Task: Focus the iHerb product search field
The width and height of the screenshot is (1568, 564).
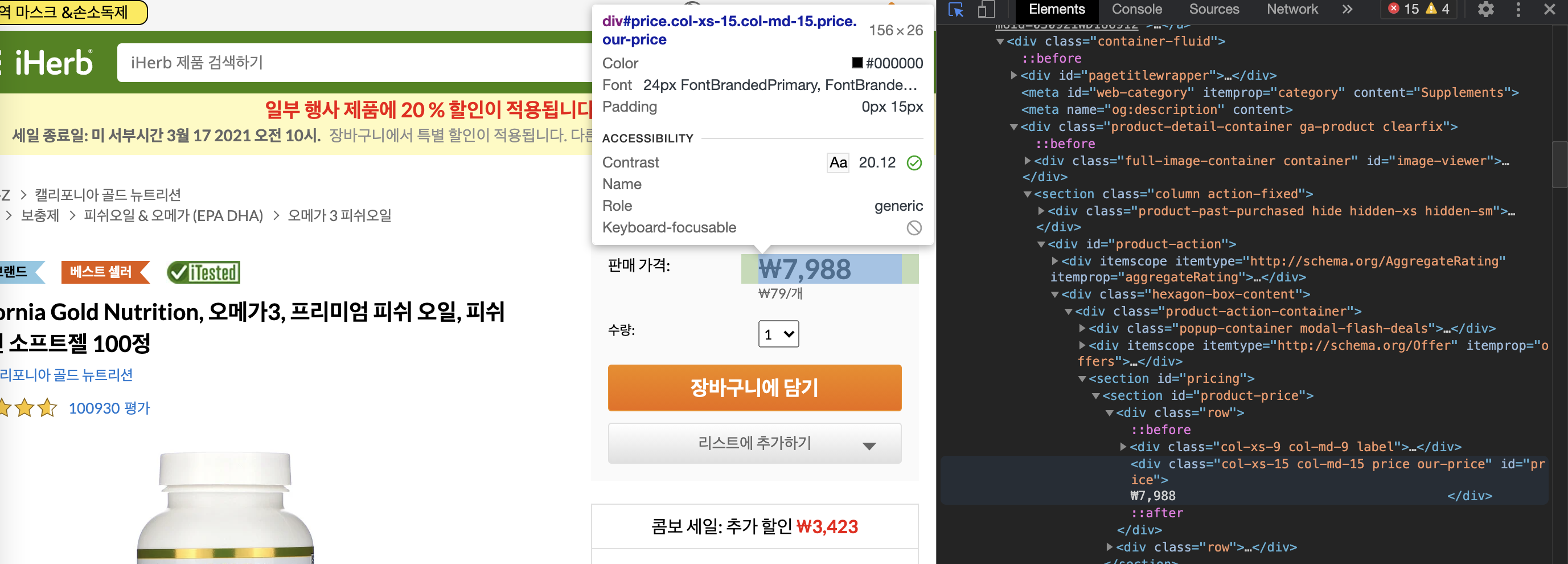Action: (x=354, y=63)
